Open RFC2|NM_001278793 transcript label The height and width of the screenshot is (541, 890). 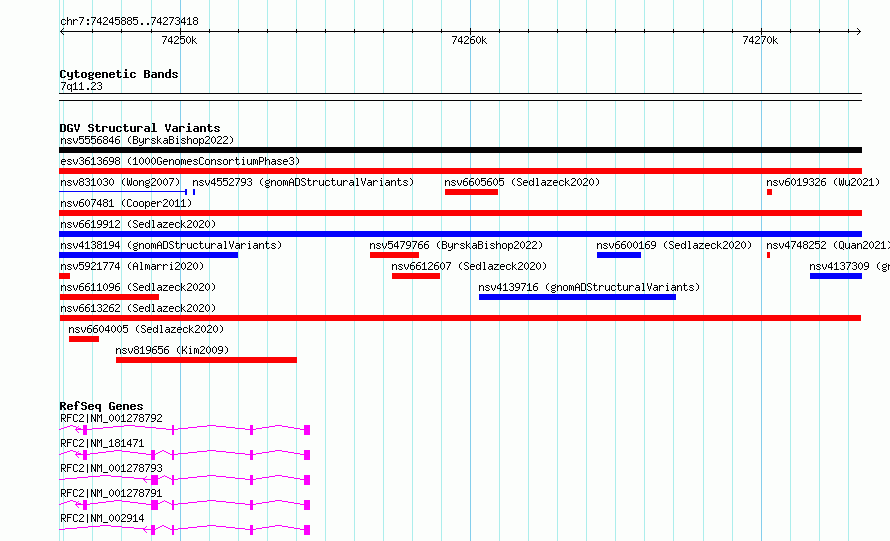click(111, 468)
